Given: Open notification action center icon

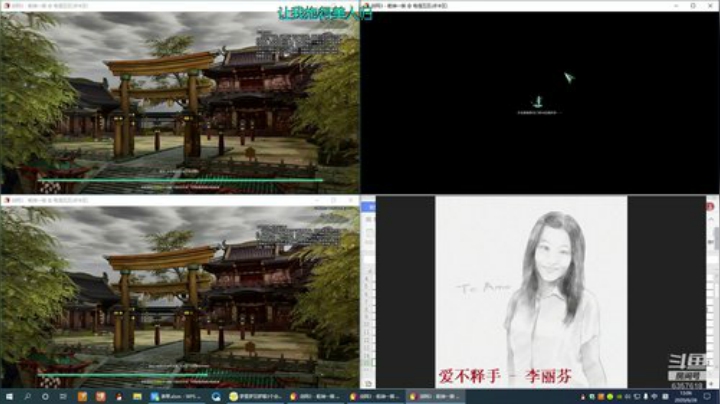Looking at the screenshot, I should (707, 397).
